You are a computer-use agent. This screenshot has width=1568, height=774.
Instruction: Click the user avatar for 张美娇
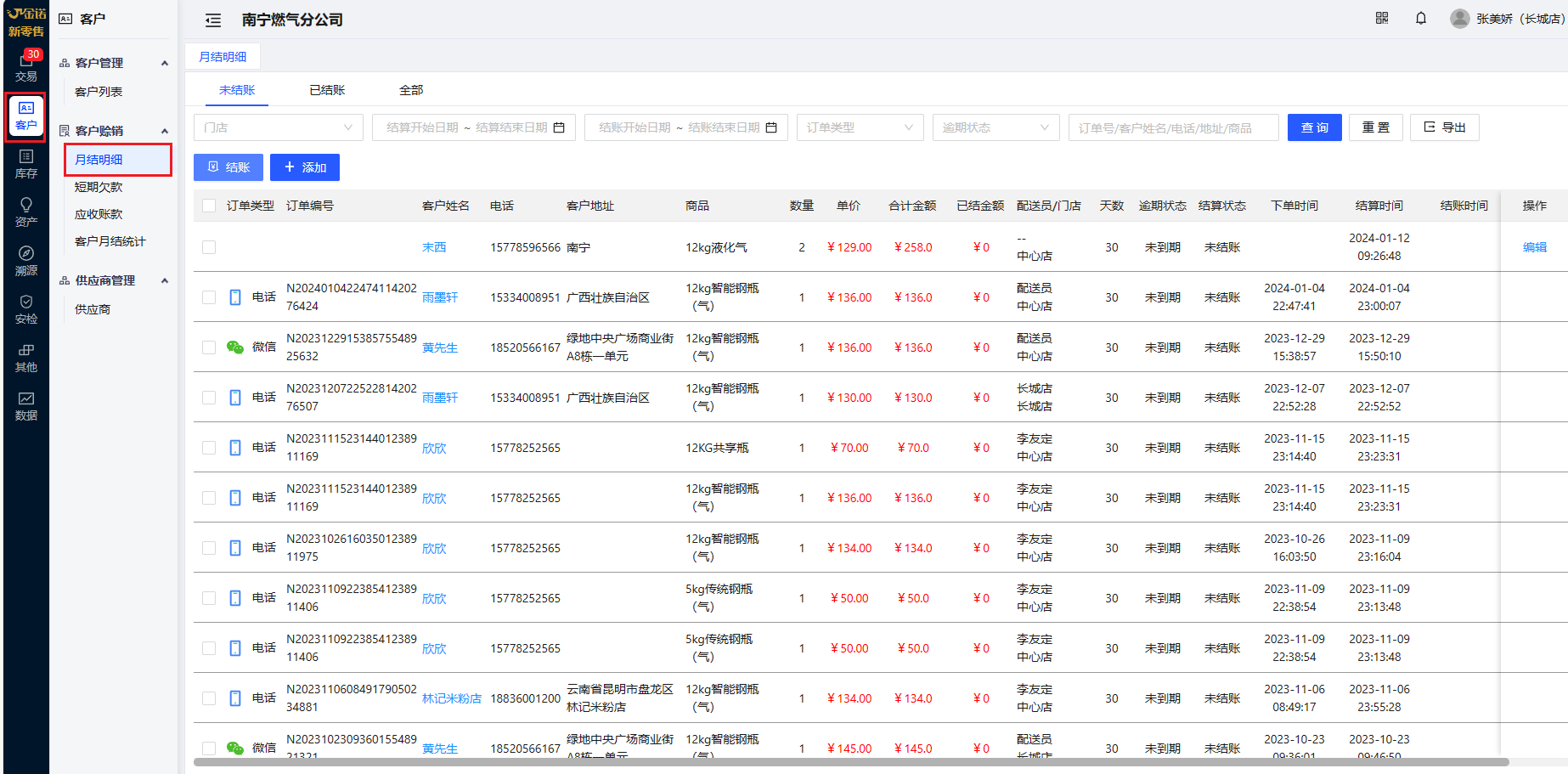(x=1460, y=19)
